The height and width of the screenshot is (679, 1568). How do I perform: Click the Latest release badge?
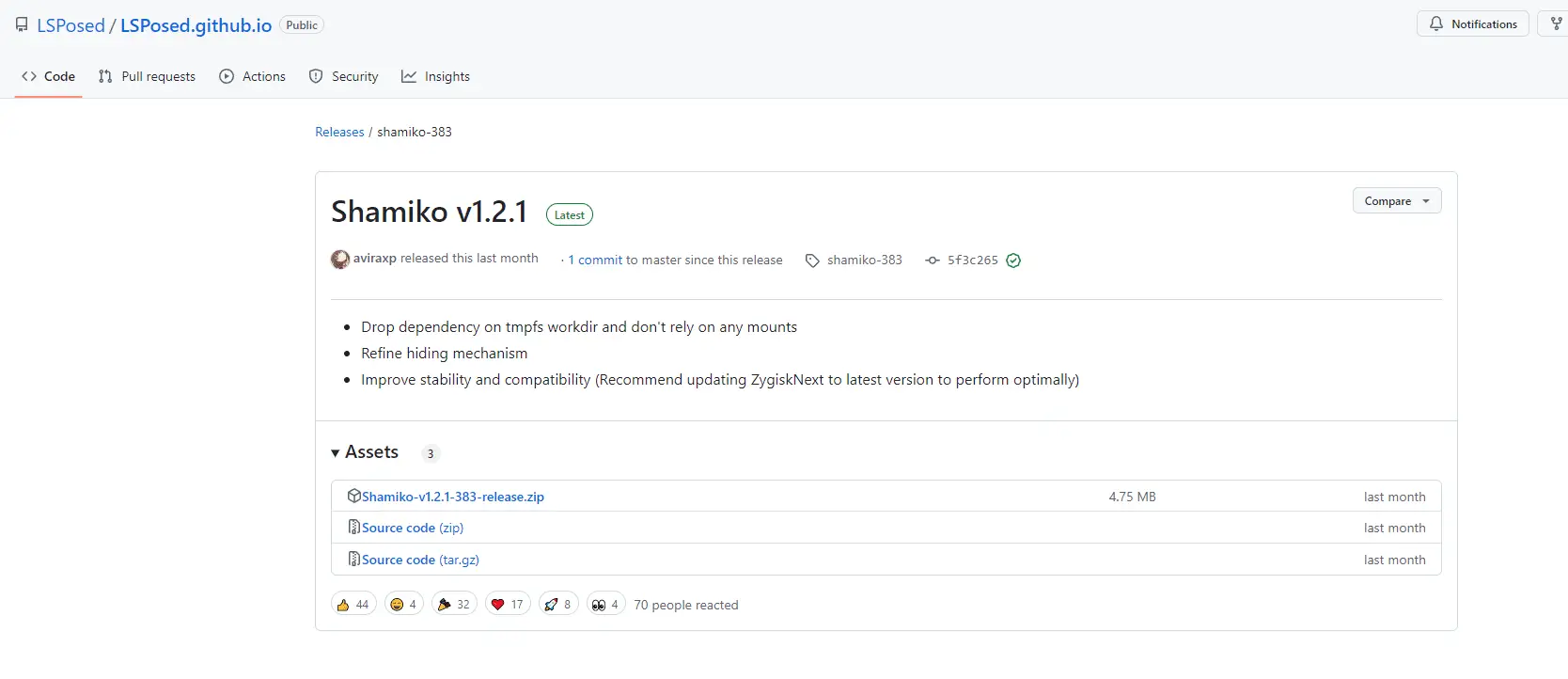570,215
